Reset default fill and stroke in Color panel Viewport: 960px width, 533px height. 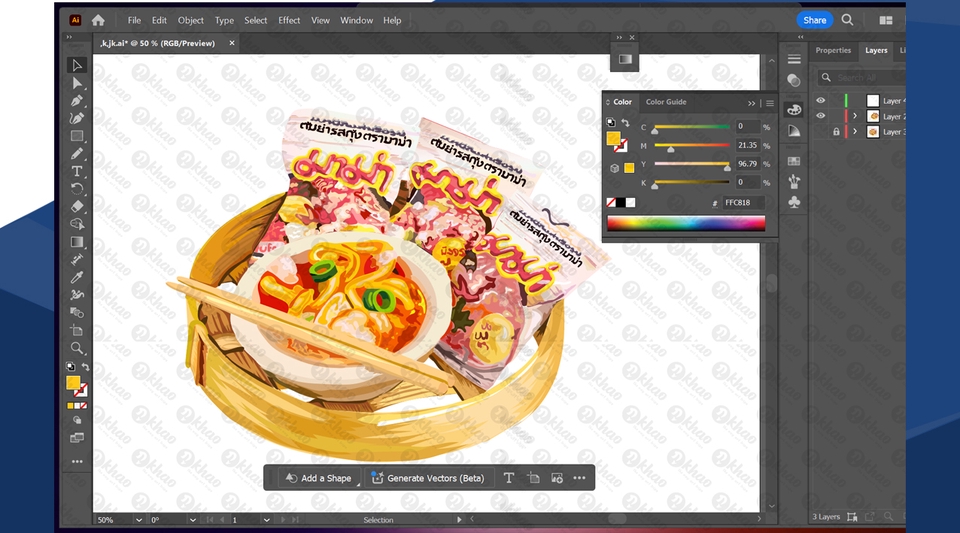coord(611,122)
